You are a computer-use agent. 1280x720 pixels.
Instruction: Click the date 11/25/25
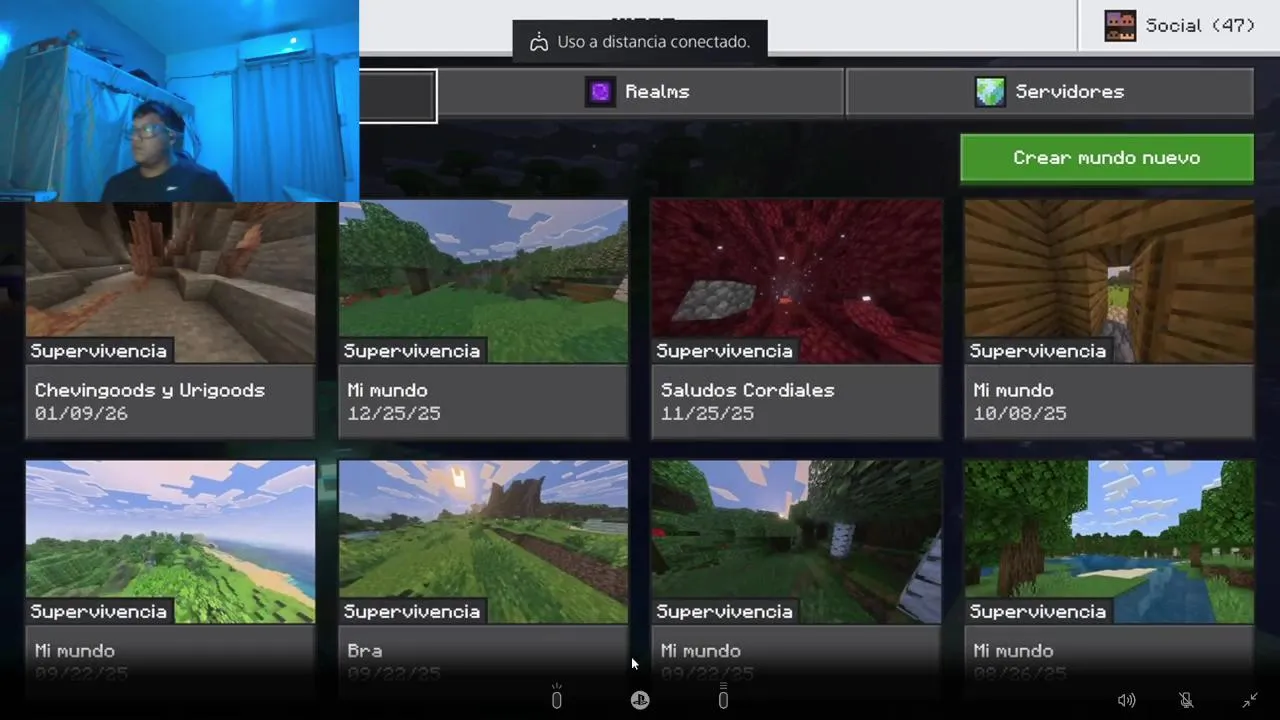click(707, 413)
